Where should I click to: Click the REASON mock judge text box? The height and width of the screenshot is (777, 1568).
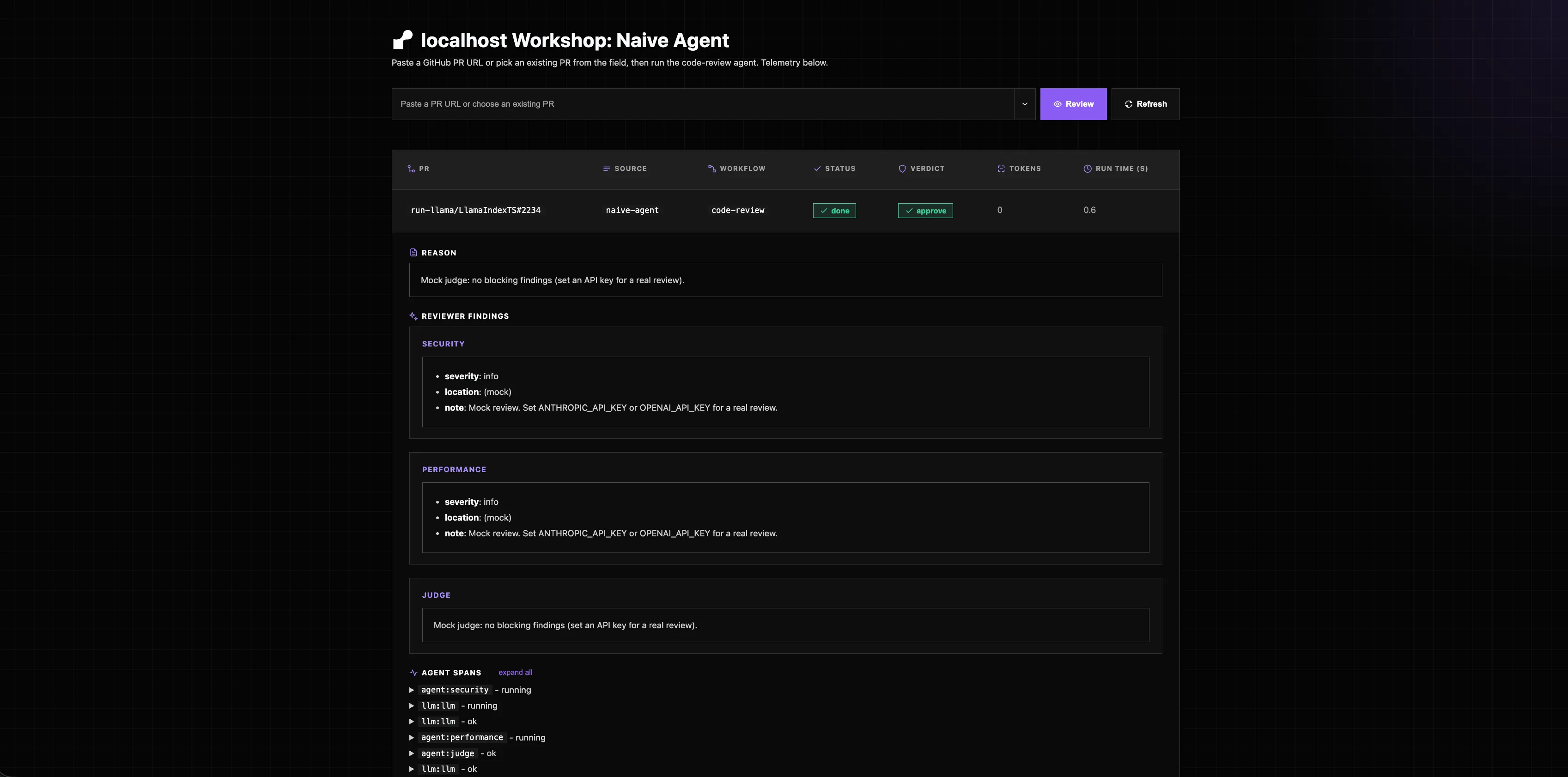[785, 280]
